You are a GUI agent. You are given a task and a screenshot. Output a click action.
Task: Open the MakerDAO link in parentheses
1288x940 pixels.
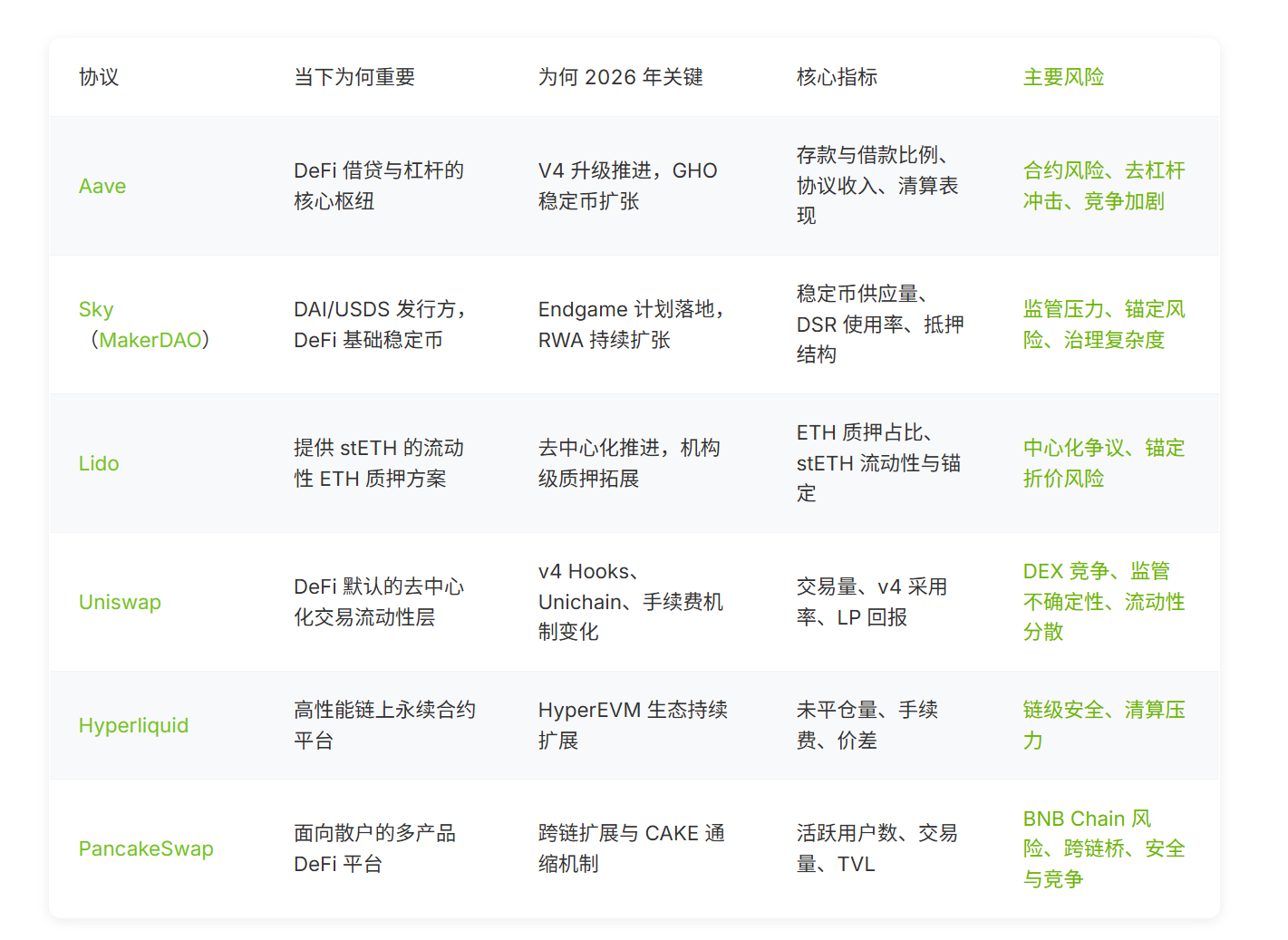(x=150, y=340)
